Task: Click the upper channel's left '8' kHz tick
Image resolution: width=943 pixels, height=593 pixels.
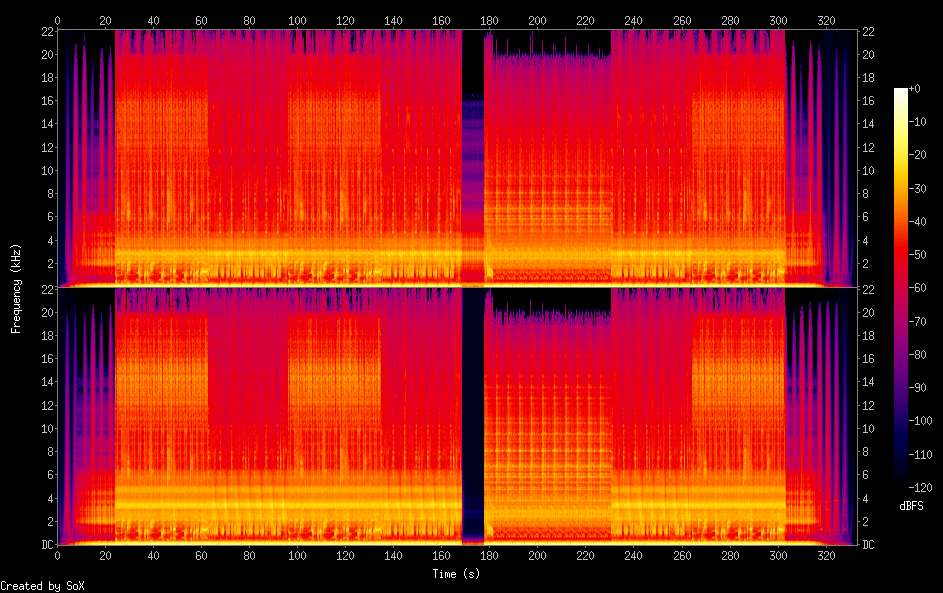Action: [51, 194]
